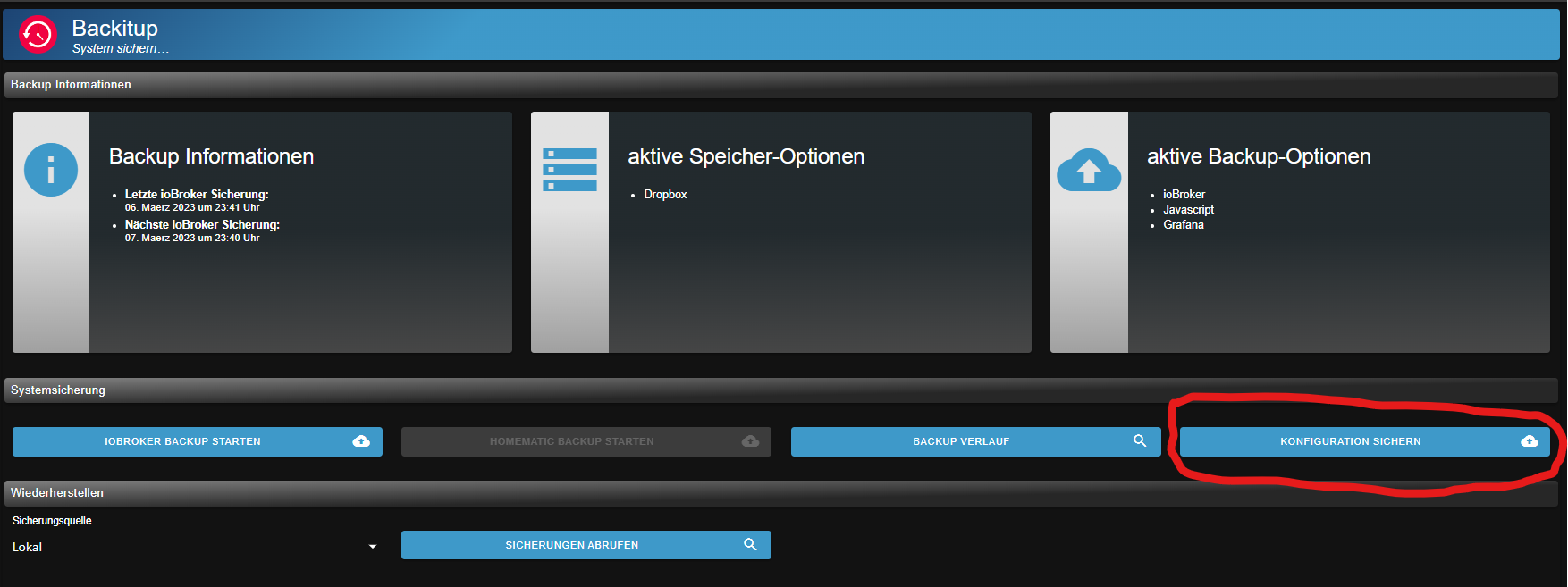
Task: Click the Wiederherstellen section header
Action: [x=781, y=493]
